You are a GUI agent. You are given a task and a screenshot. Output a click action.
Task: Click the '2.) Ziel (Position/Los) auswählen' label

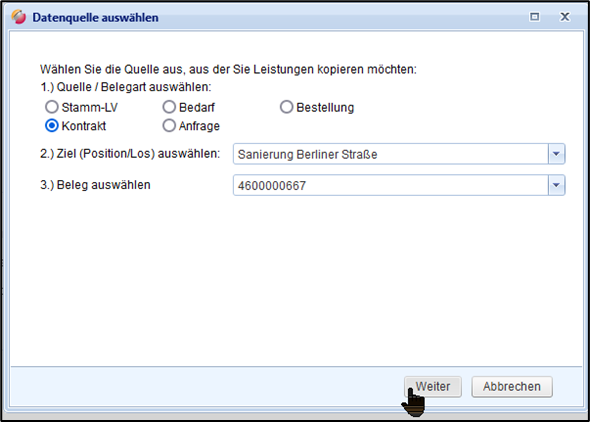click(130, 154)
